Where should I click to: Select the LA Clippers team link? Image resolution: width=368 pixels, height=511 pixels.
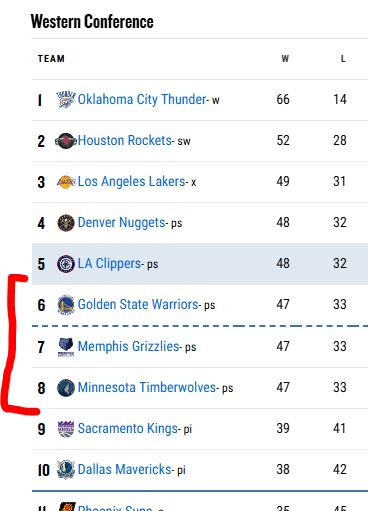[x=109, y=264]
